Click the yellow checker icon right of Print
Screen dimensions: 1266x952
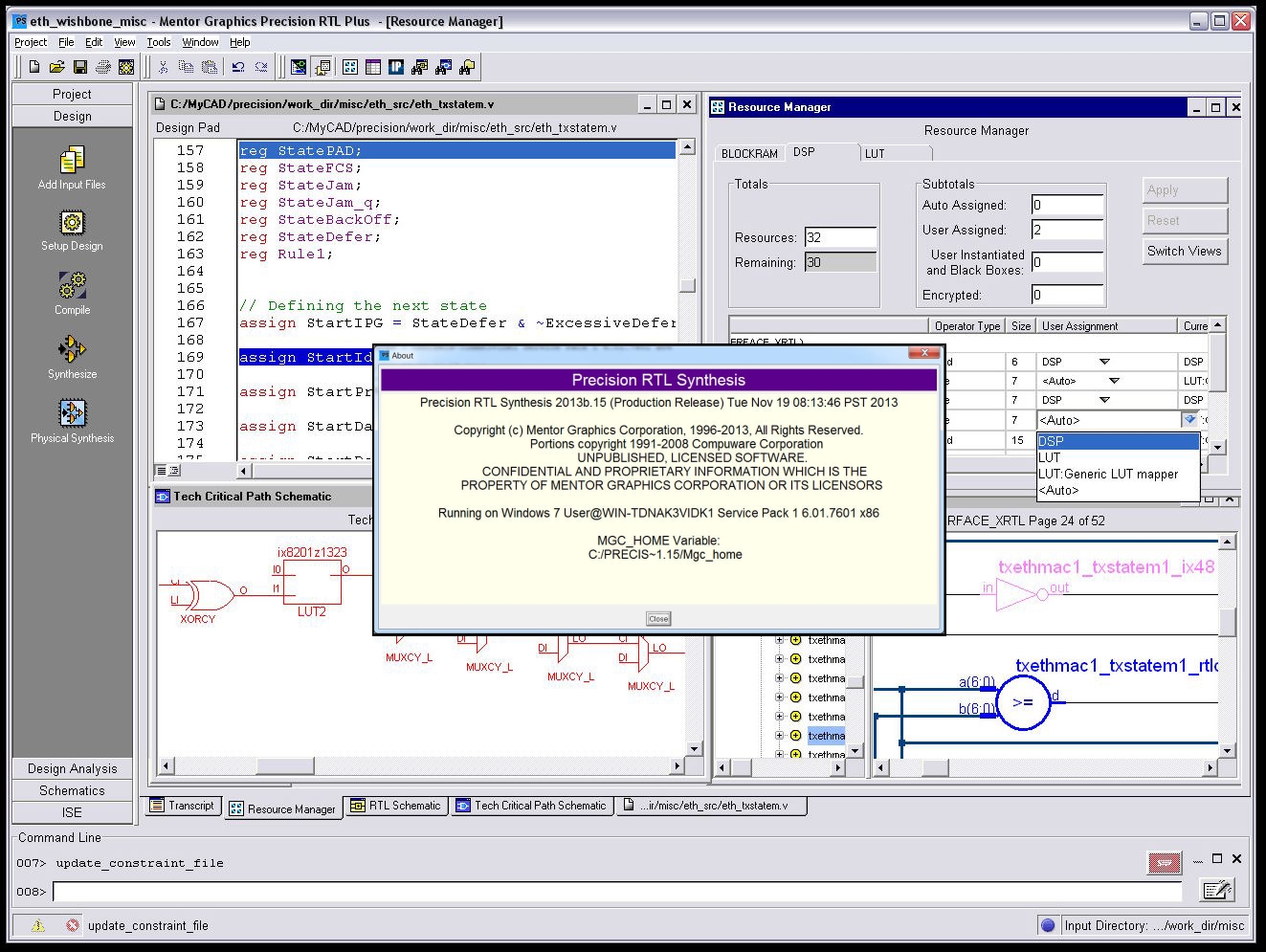[x=126, y=67]
